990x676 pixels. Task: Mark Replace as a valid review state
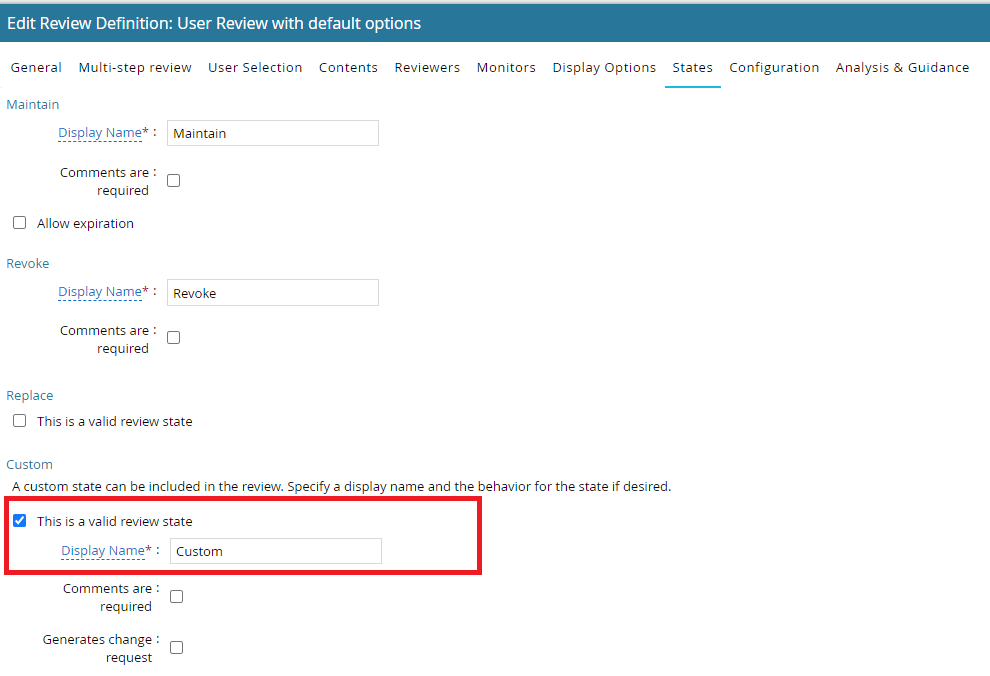tap(20, 421)
